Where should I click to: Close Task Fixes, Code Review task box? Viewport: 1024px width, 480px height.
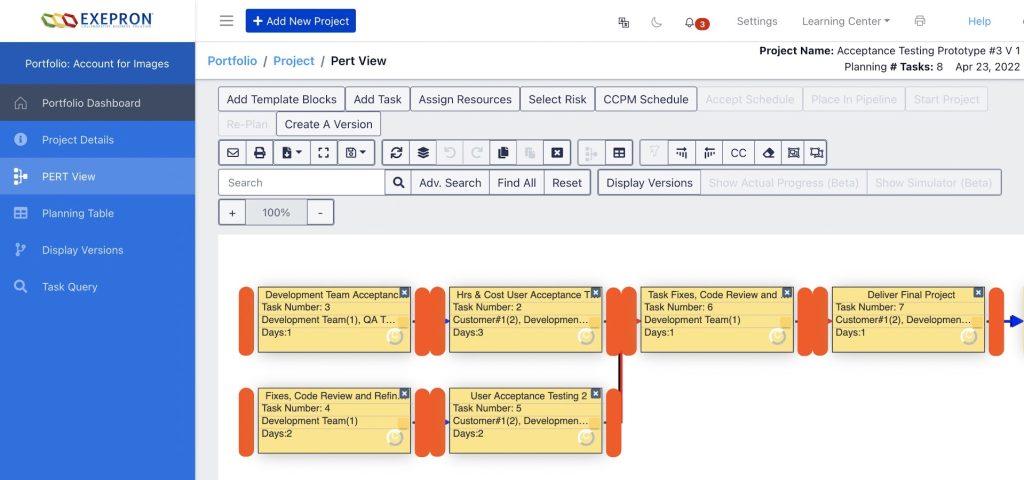click(787, 293)
